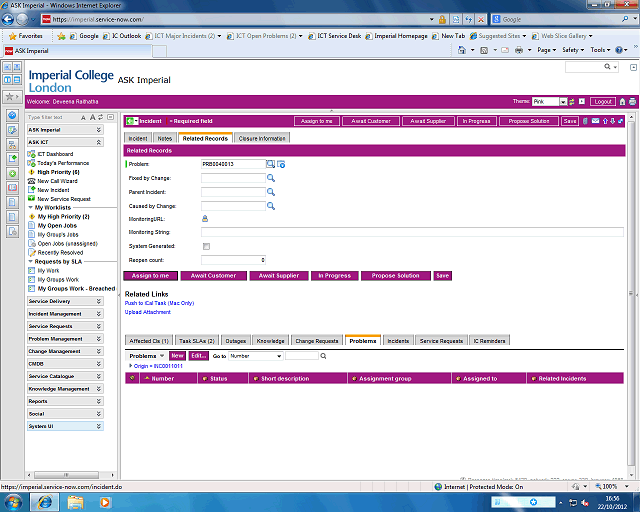Viewport: 640px width, 512px height.
Task: Expand the Service Delivery section
Action: [x=98, y=301]
